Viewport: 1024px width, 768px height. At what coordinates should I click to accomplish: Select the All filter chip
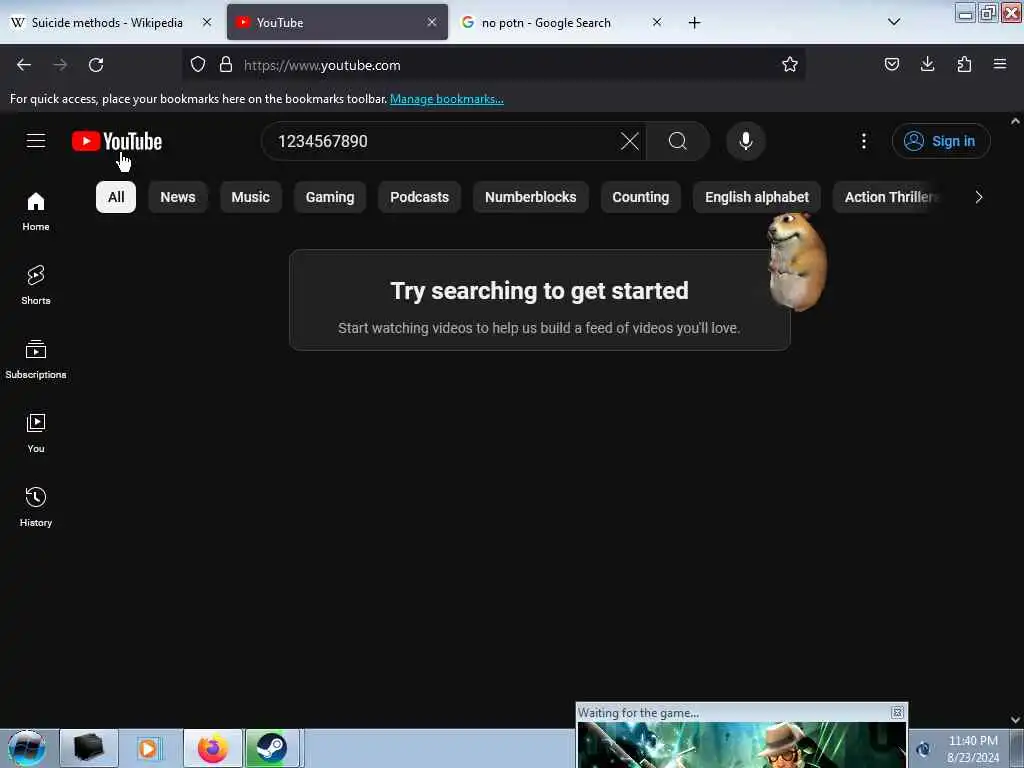pyautogui.click(x=116, y=197)
